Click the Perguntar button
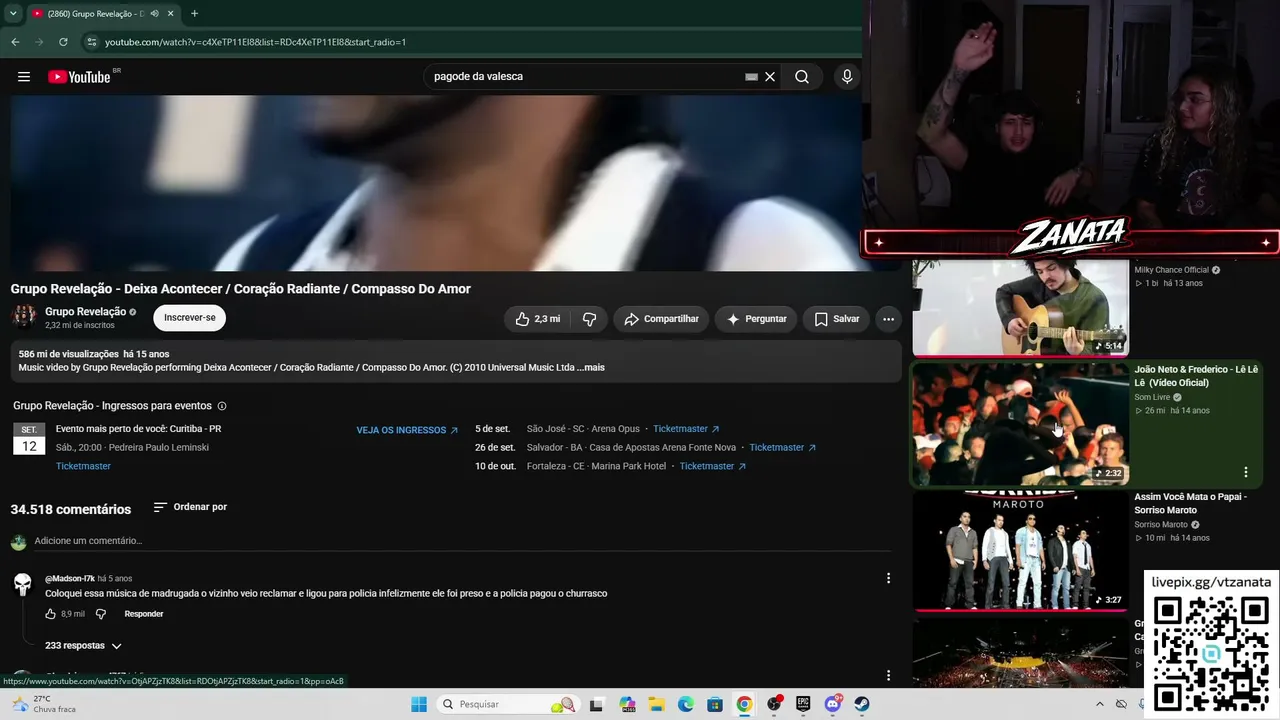 [756, 319]
